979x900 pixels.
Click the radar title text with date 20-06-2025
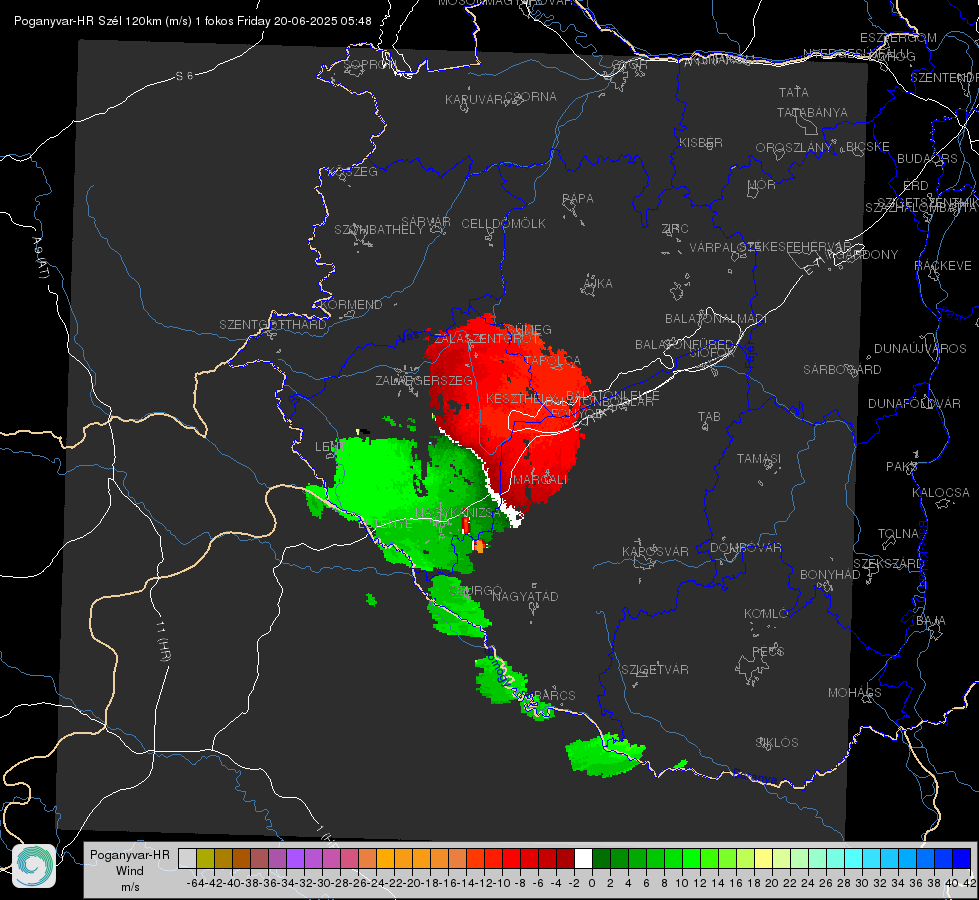click(193, 21)
